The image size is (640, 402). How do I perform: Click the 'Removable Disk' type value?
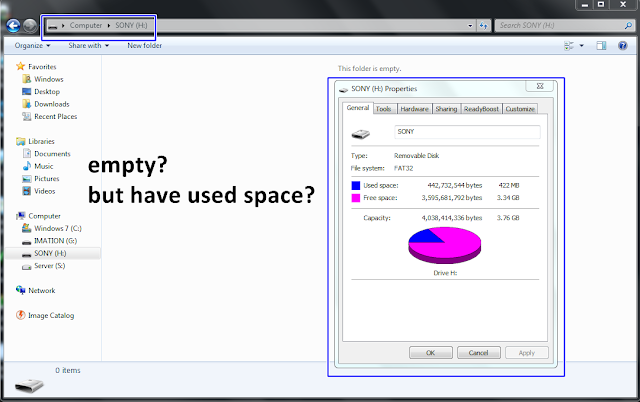point(417,155)
